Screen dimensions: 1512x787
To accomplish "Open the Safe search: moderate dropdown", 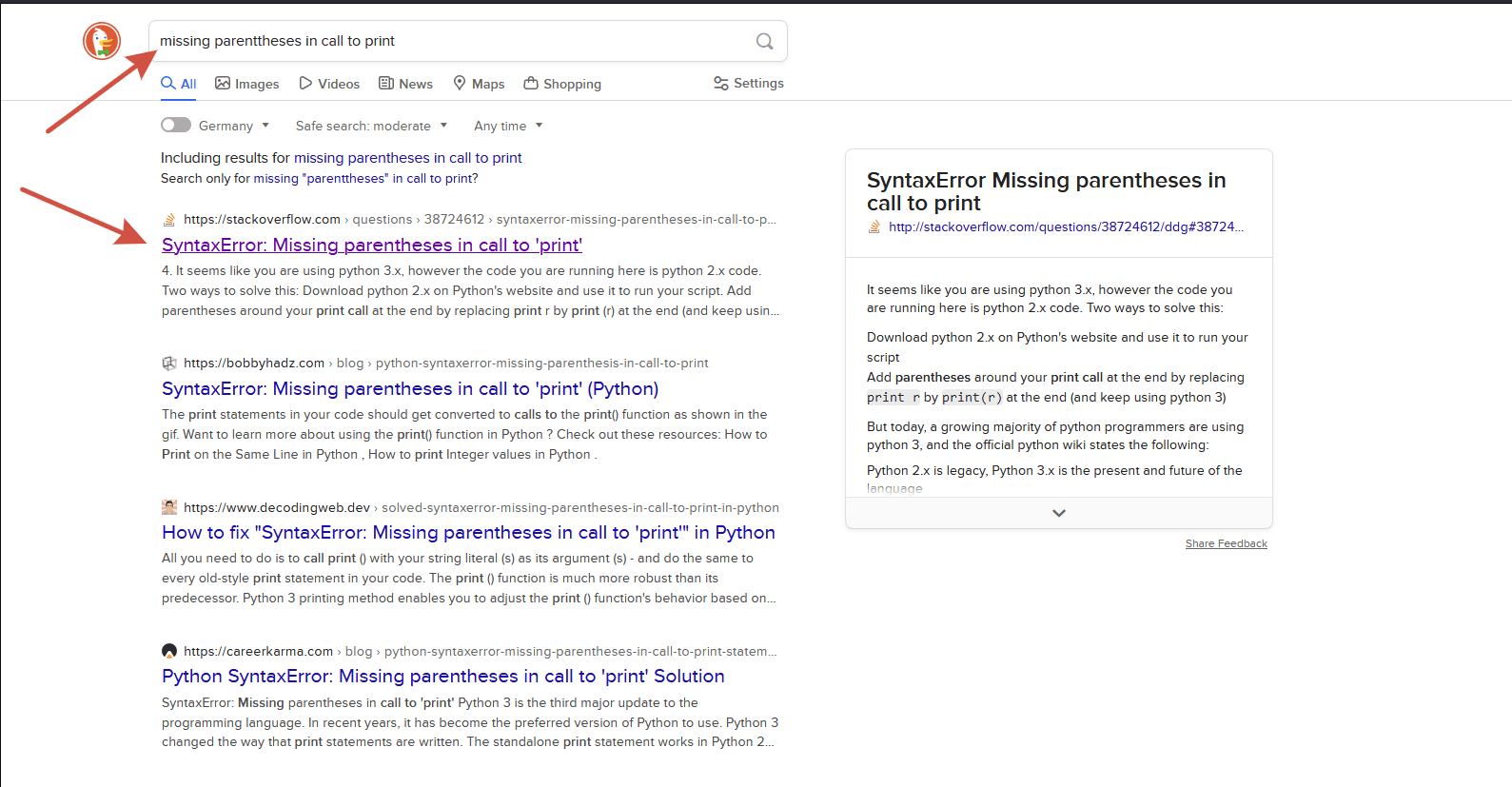I will click(371, 126).
